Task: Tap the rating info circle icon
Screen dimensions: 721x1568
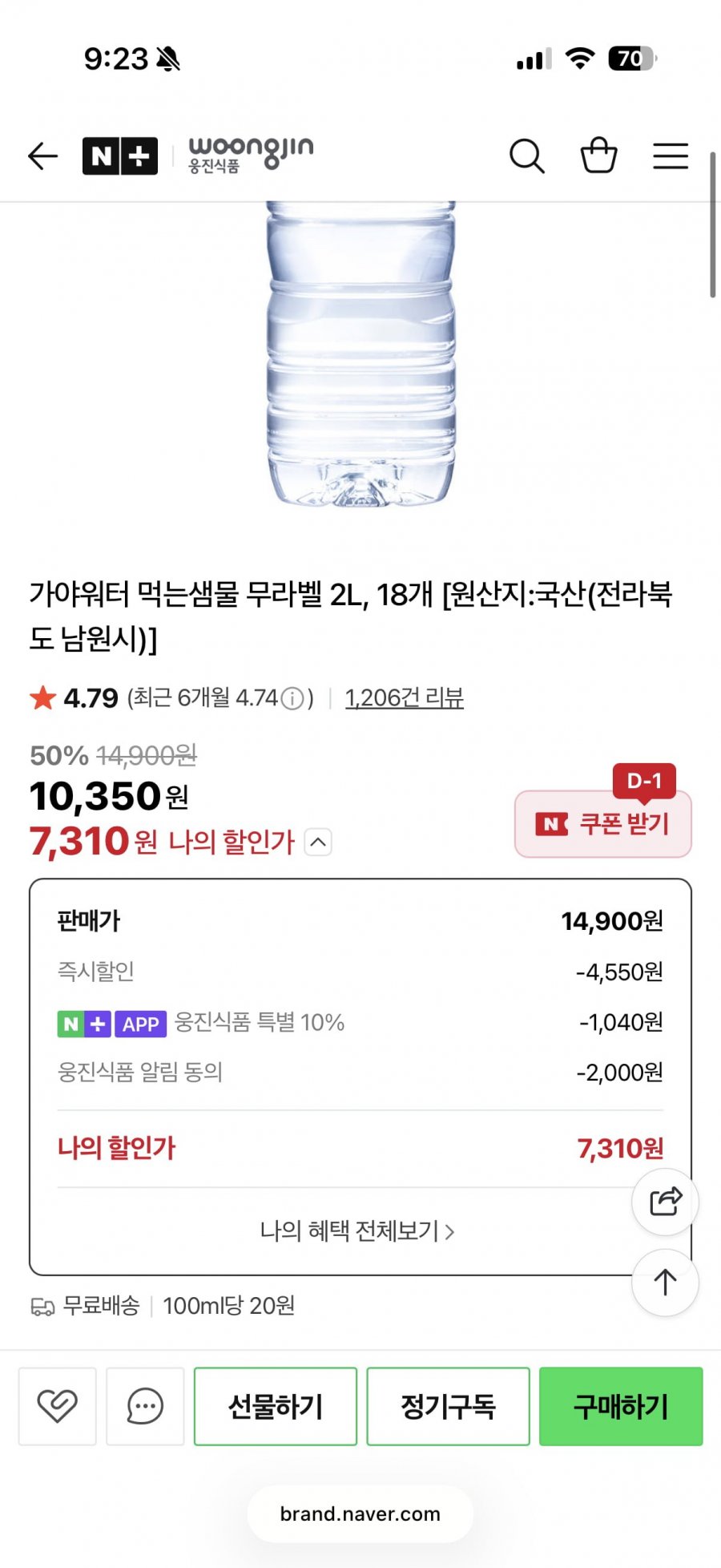Action: [x=293, y=699]
